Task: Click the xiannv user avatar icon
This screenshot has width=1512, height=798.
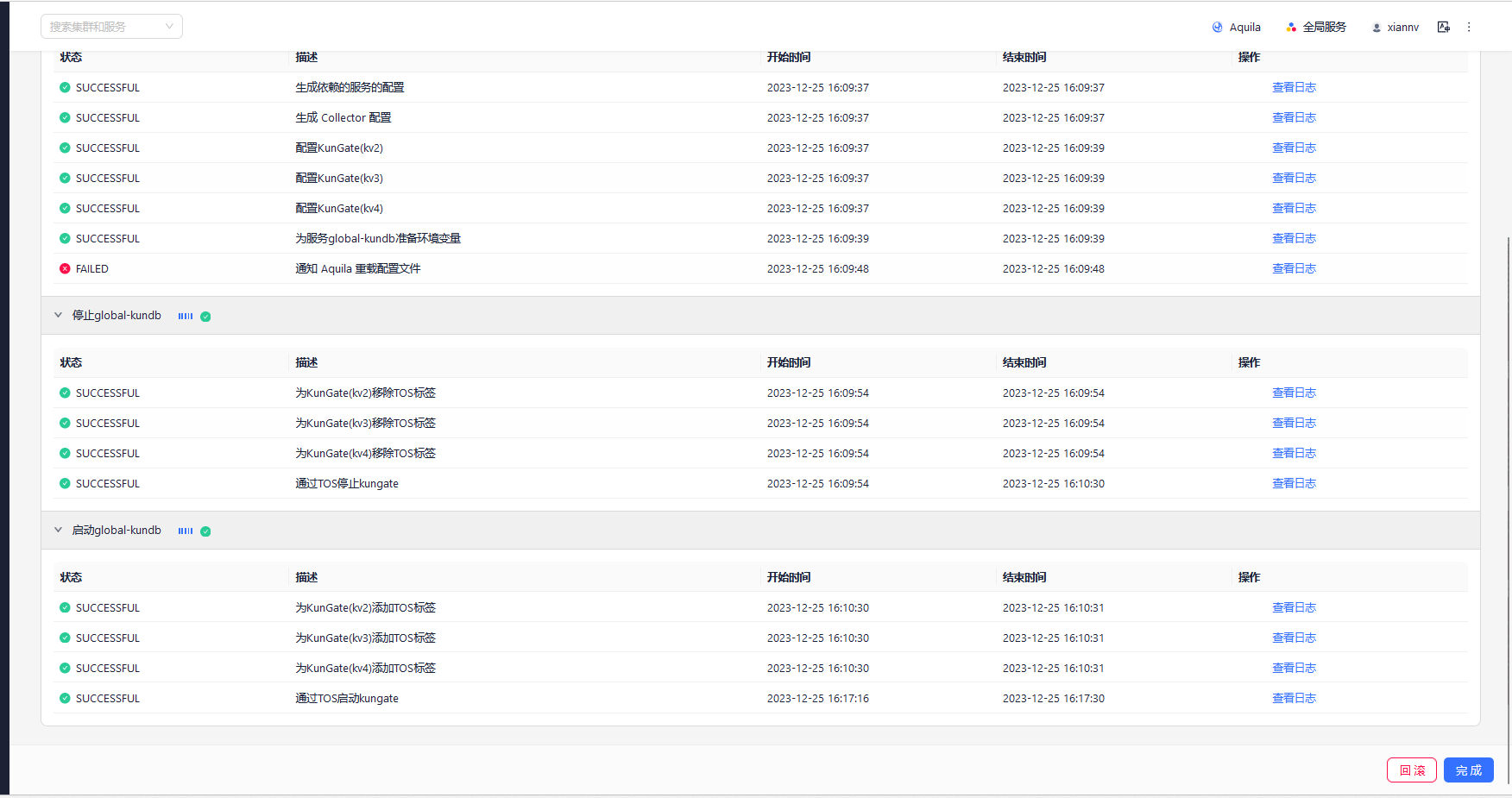Action: pyautogui.click(x=1376, y=27)
